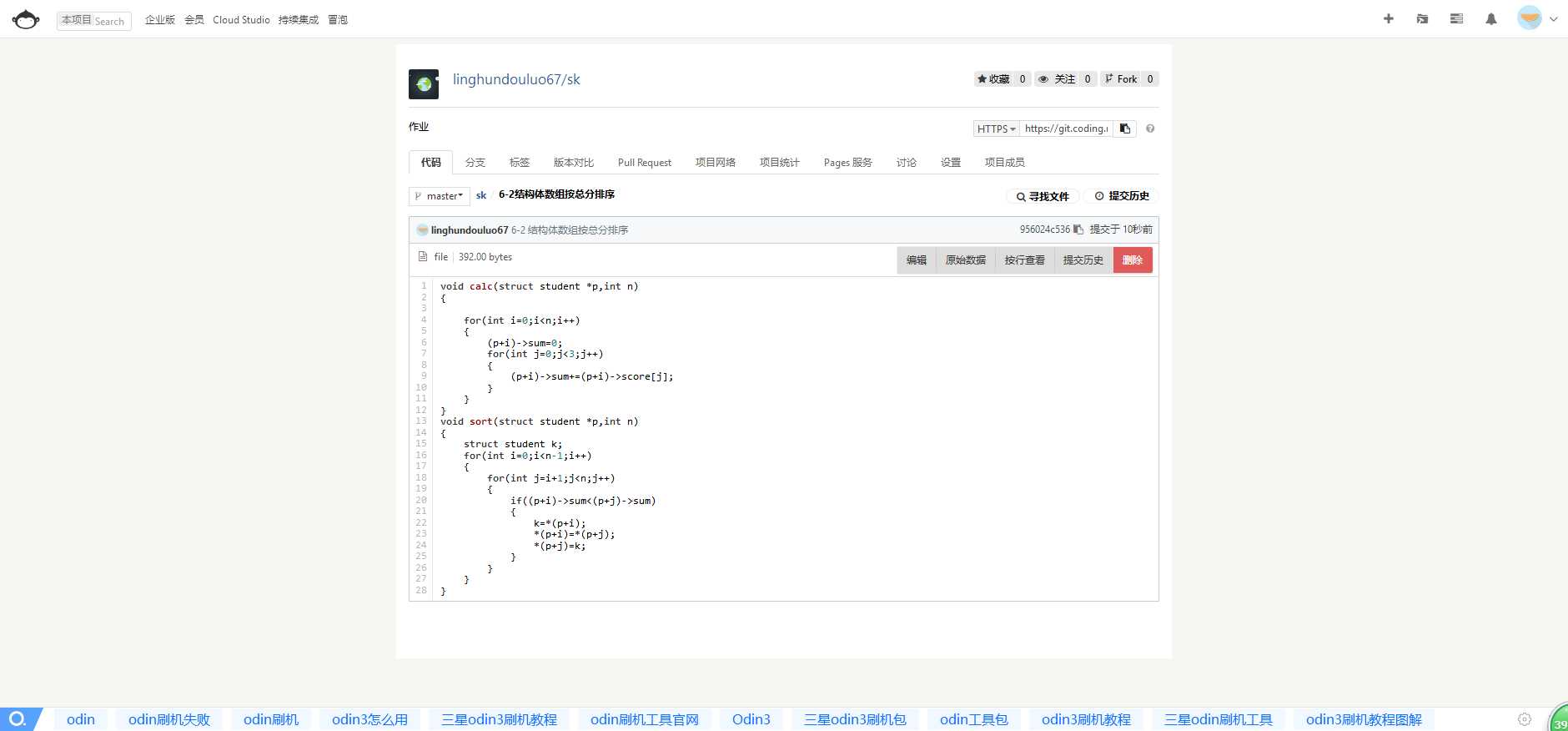
Task: Click suggestion odin3怎么用
Action: [x=370, y=719]
